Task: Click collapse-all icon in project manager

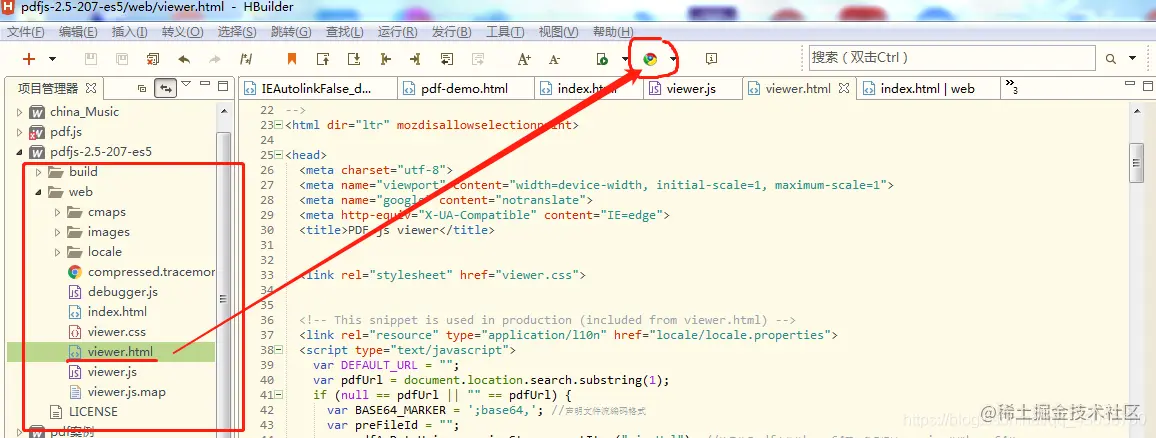Action: click(x=142, y=88)
